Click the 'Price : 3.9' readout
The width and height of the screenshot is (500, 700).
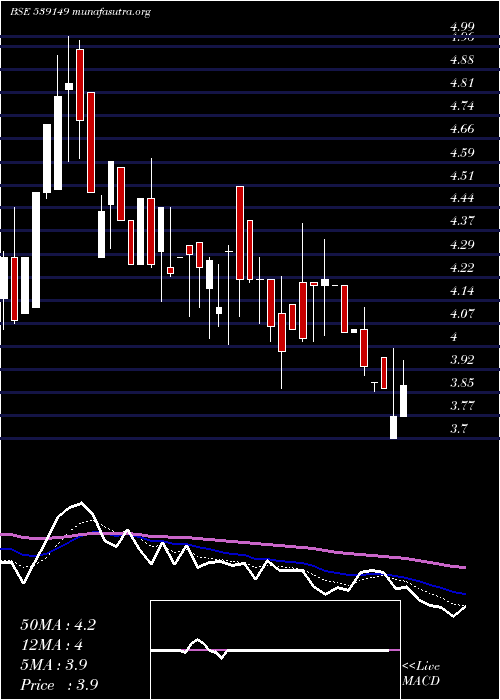(x=59, y=685)
